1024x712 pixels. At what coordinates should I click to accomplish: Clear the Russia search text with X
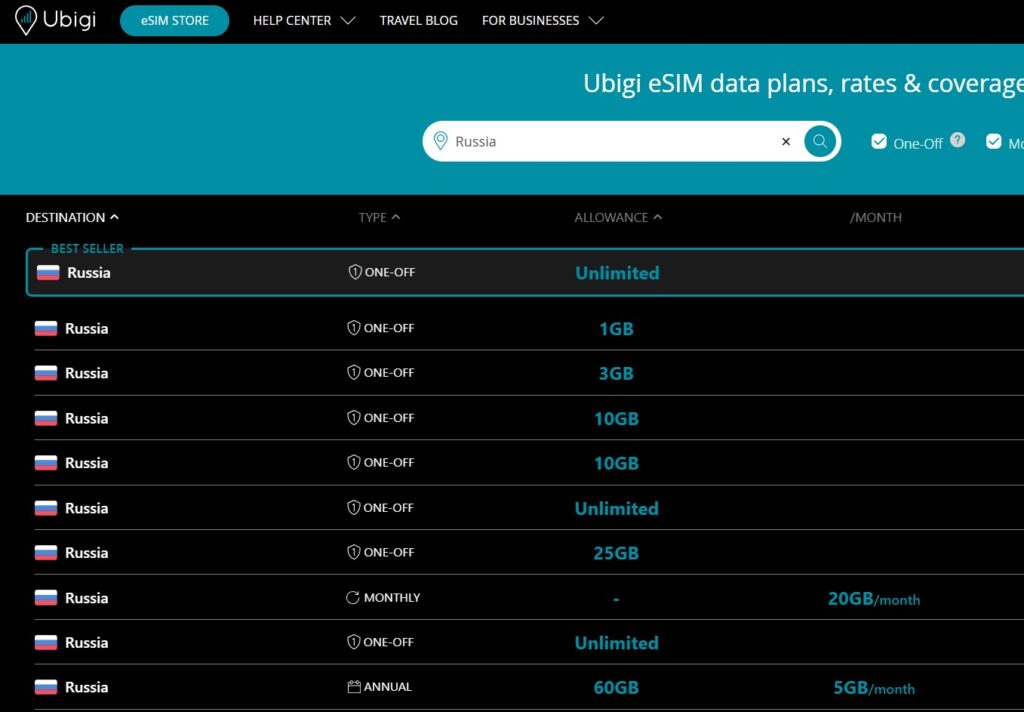pos(786,142)
